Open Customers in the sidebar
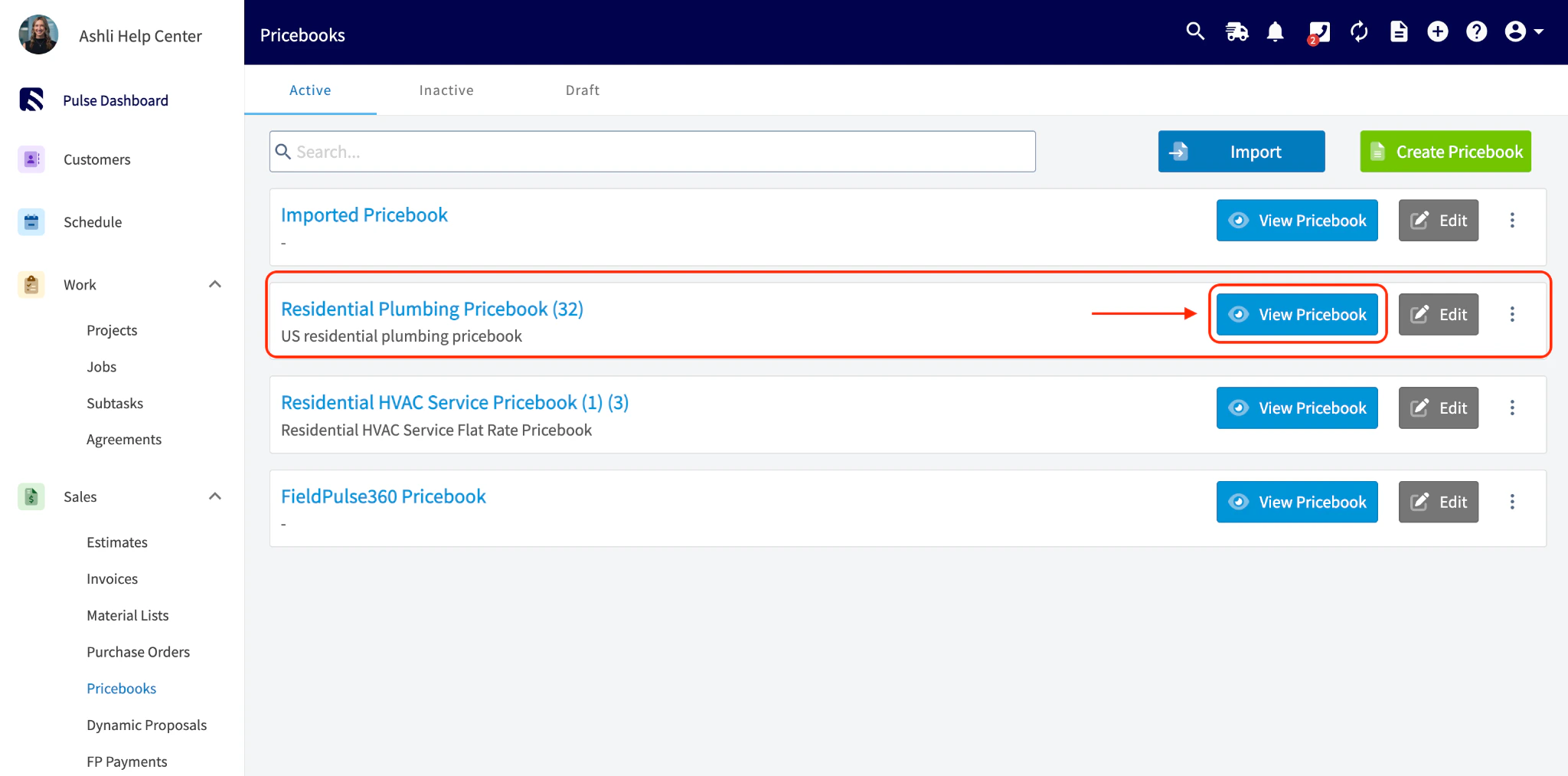The image size is (1568, 776). pyautogui.click(x=97, y=159)
